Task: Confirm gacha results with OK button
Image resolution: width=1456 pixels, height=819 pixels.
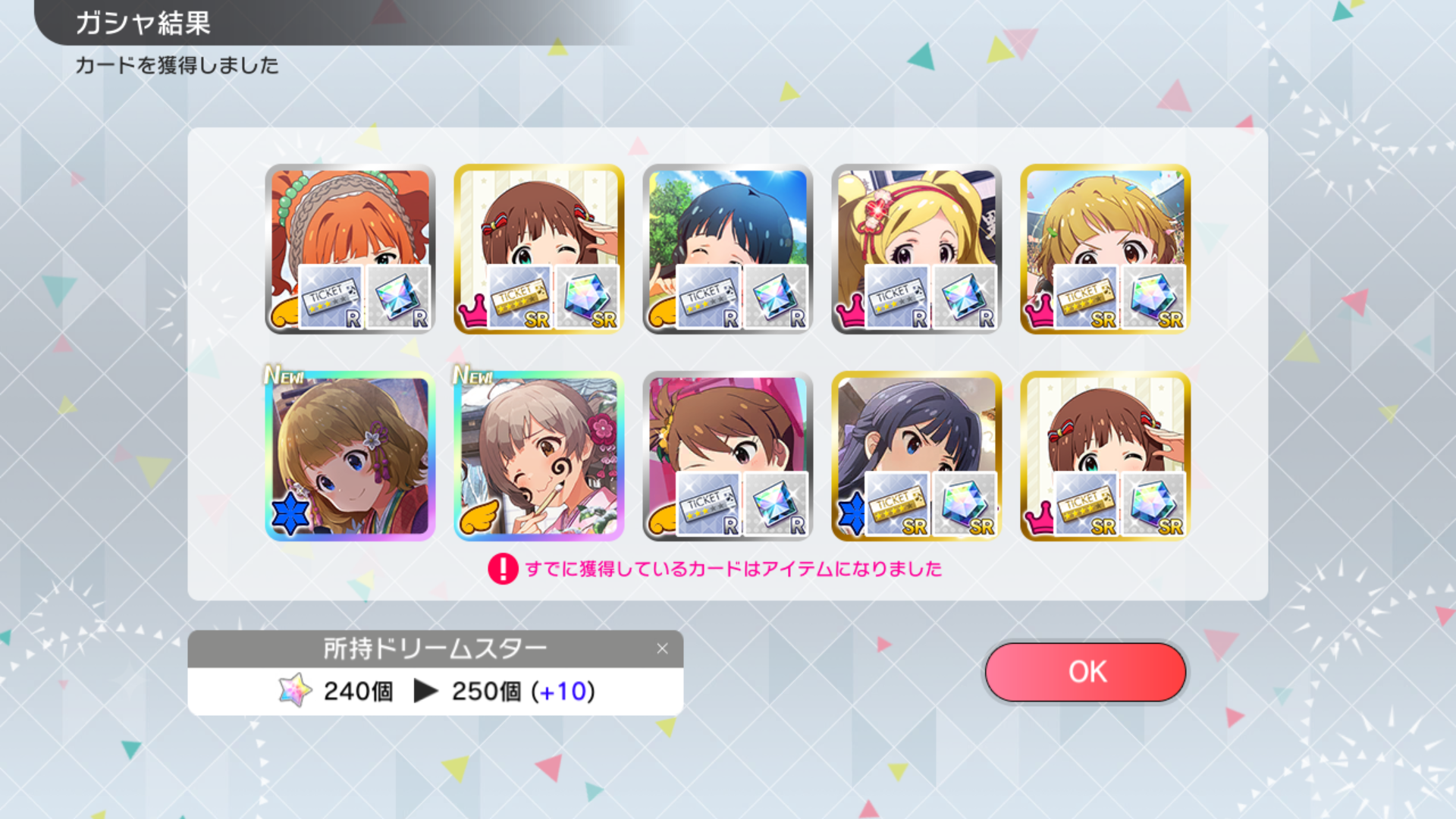Action: point(1085,672)
